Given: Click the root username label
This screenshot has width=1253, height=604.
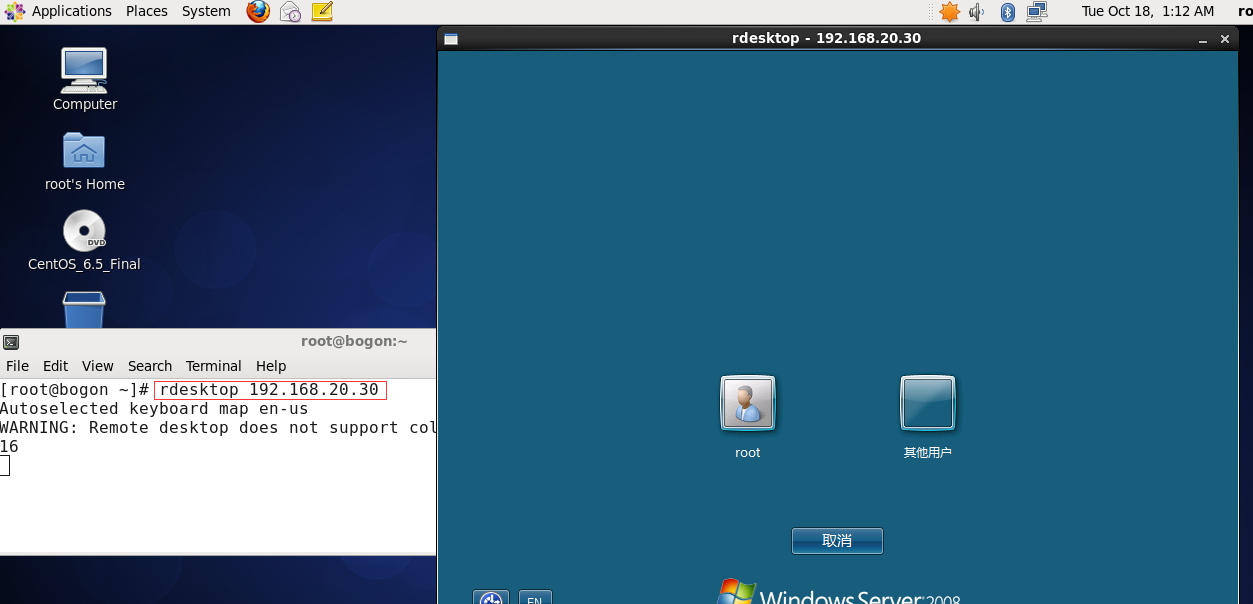Looking at the screenshot, I should pos(748,453).
